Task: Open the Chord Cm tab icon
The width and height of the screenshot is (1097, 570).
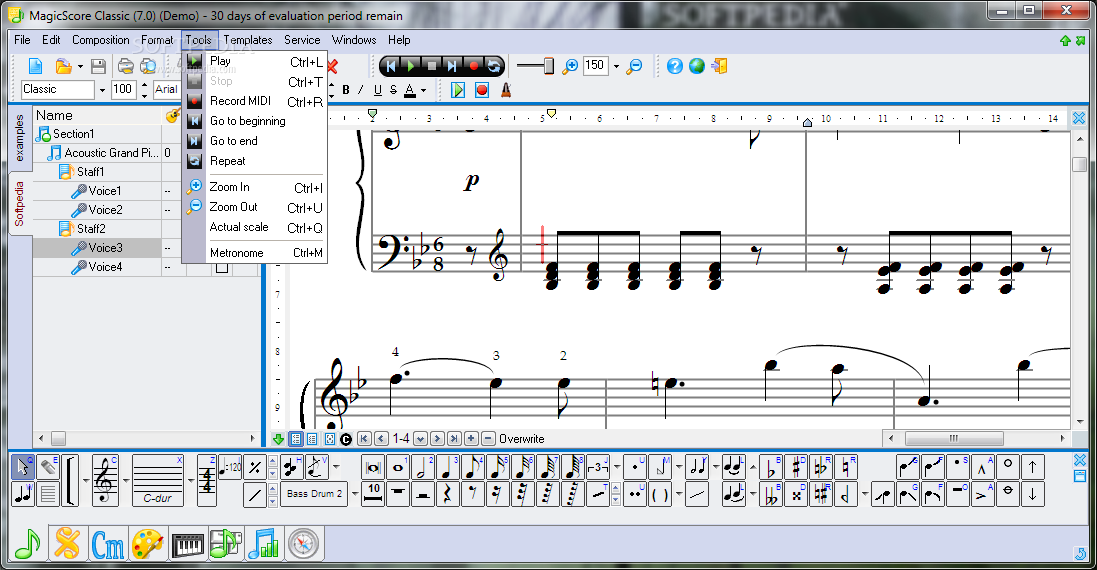Action: coord(108,544)
